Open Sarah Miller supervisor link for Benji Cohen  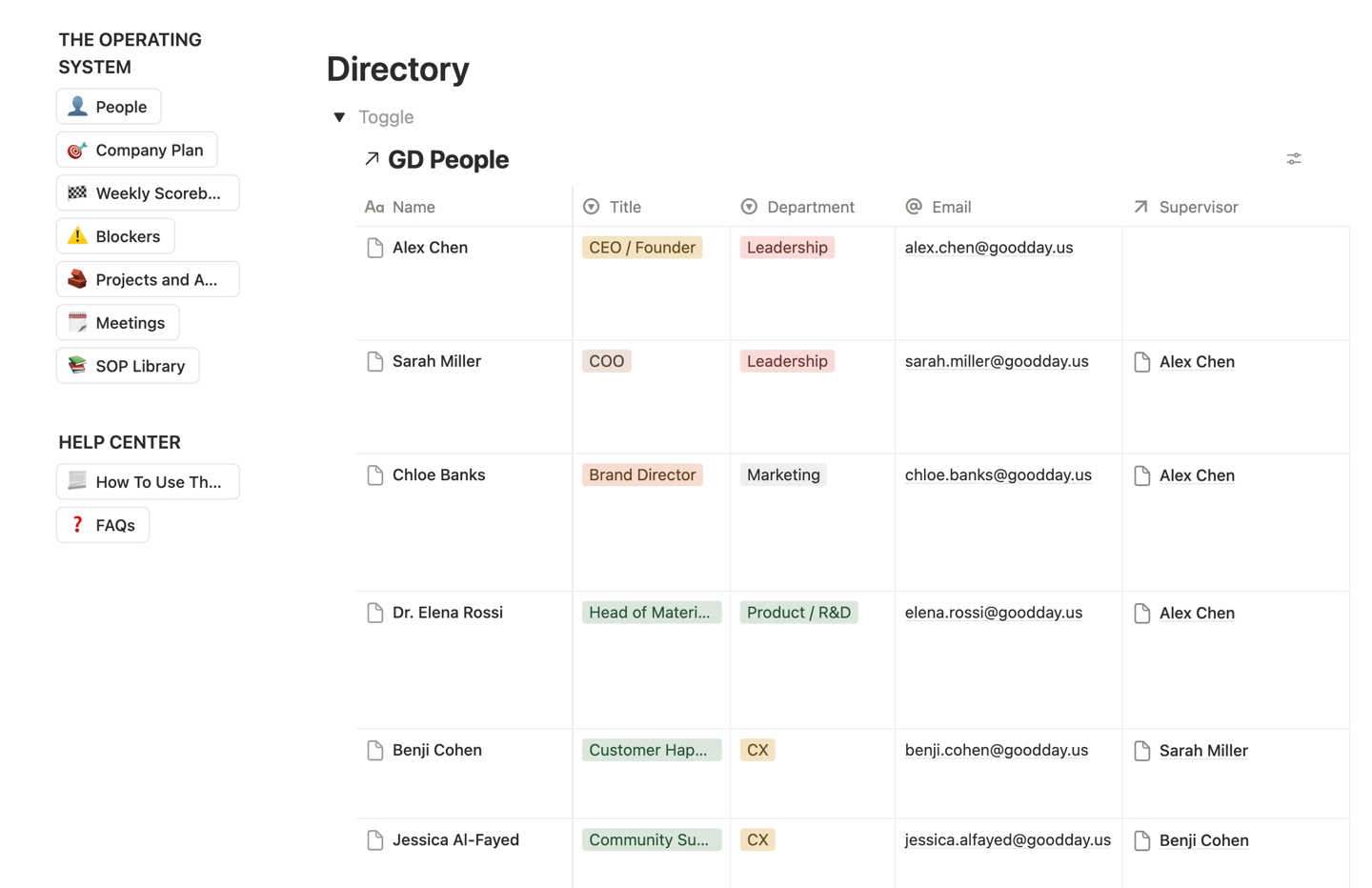click(x=1202, y=751)
